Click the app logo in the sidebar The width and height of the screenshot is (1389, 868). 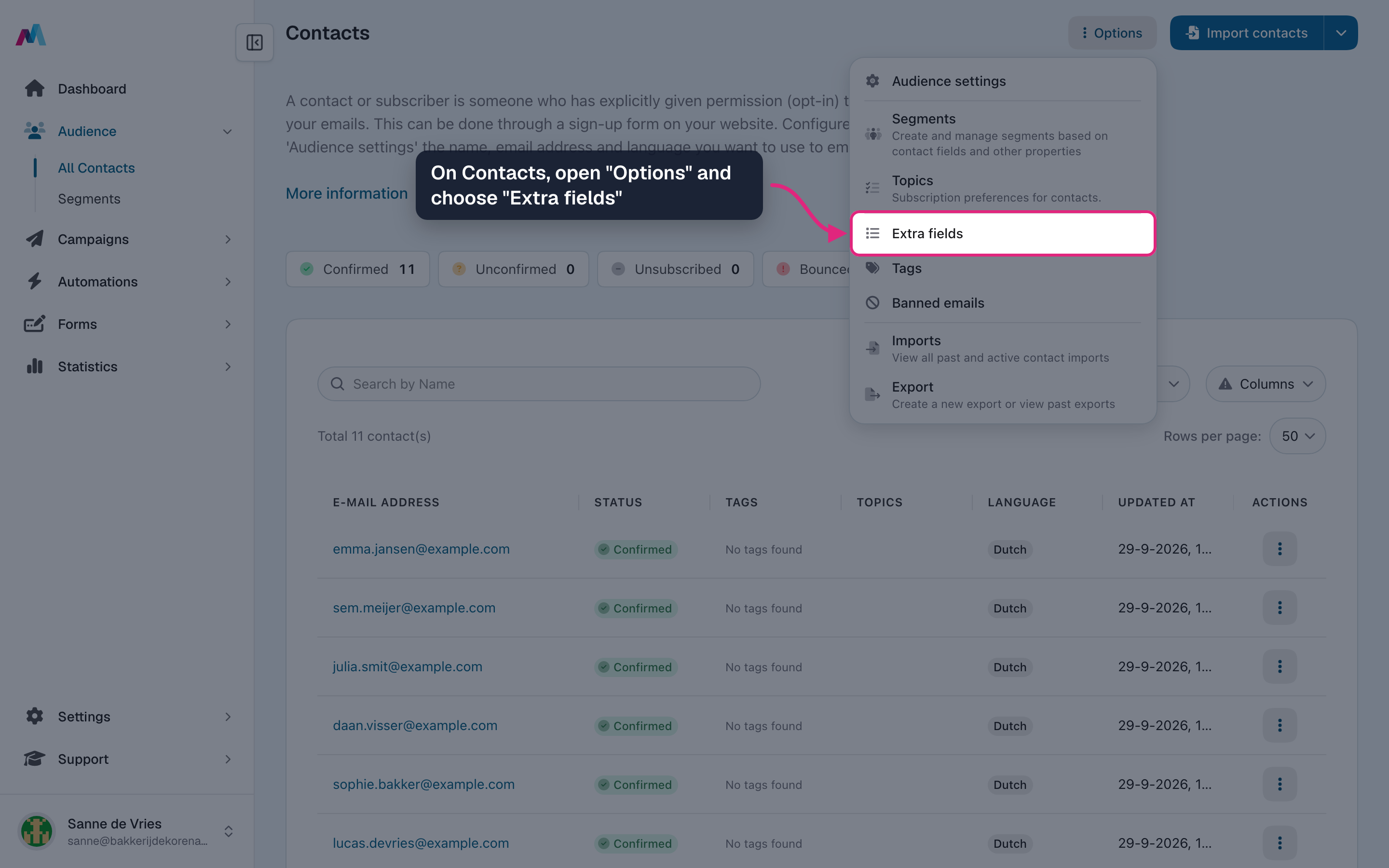coord(31,35)
